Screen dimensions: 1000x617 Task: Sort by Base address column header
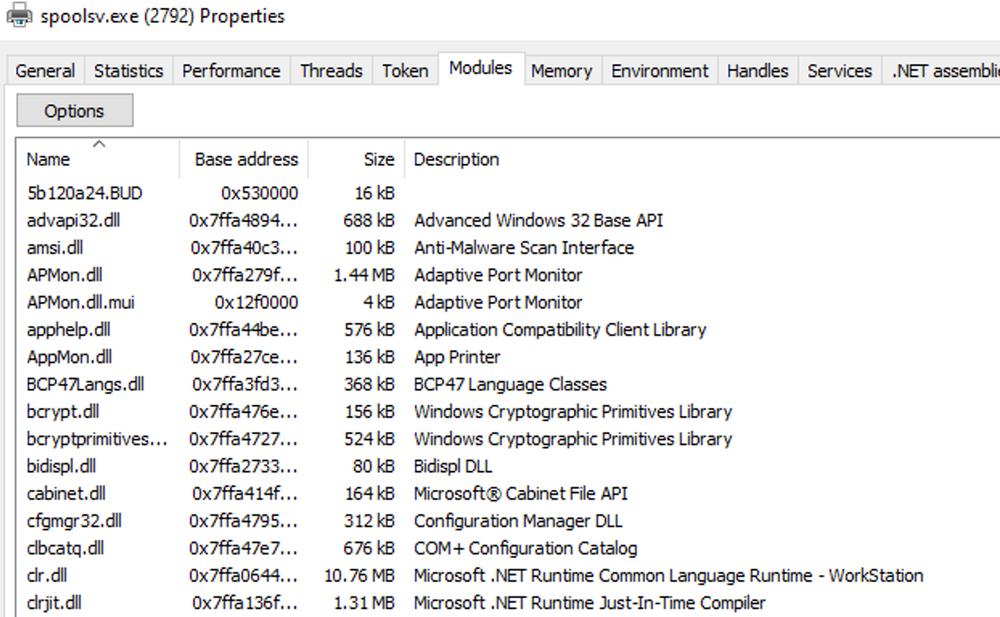[x=246, y=160]
